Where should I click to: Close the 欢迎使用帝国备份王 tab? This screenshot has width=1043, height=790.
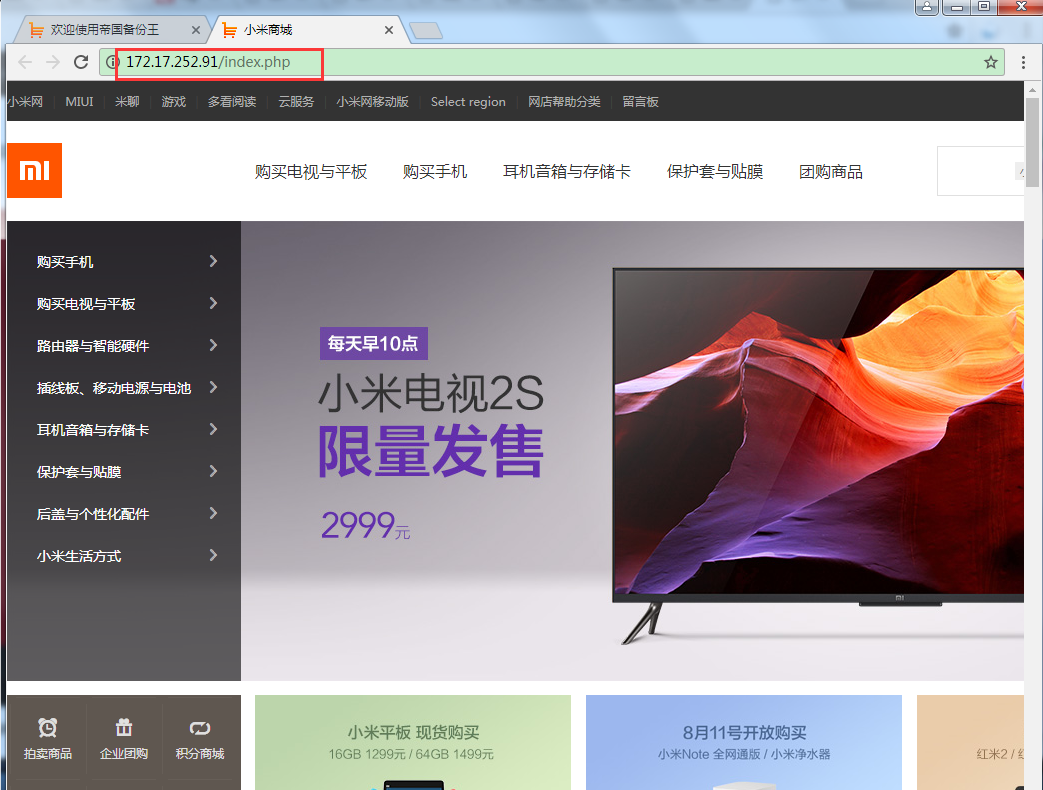(196, 30)
